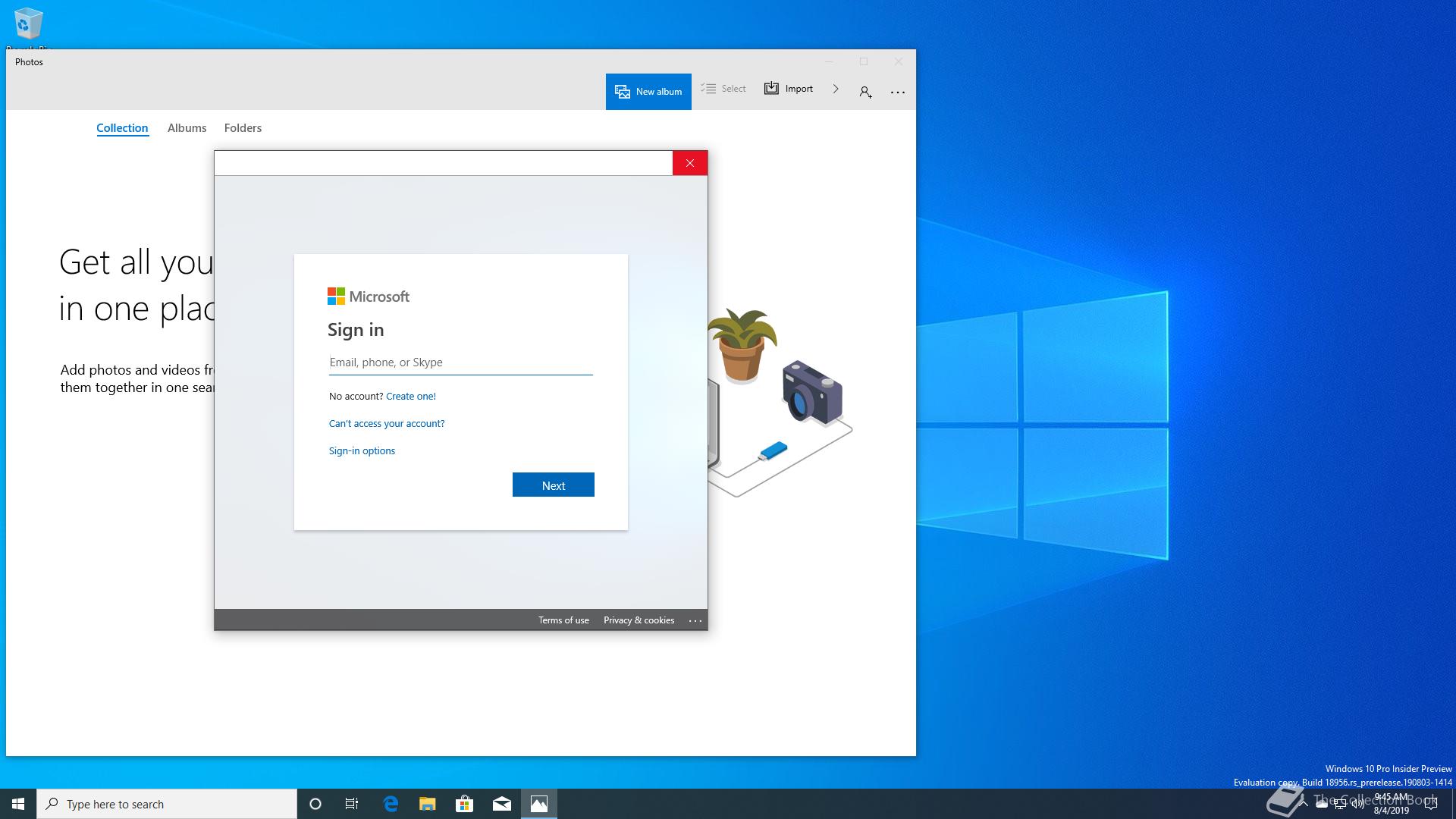Open the network status tray icon
1456x819 pixels.
pos(1340,804)
